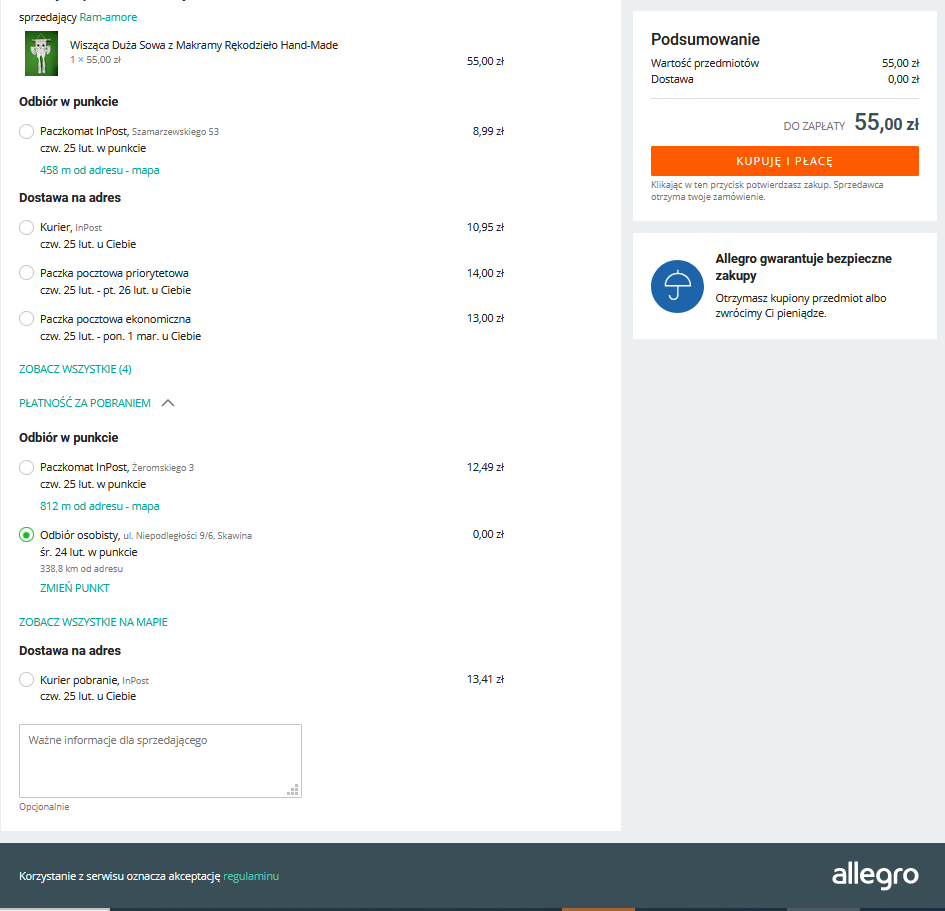Image resolution: width=945 pixels, height=911 pixels.
Task: Open the Wisząca Duża Sowa product title
Action: click(x=204, y=45)
